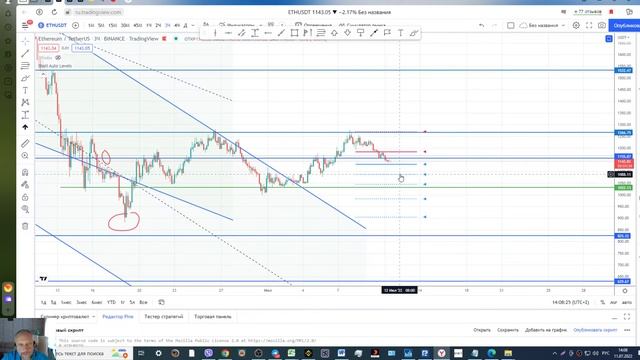This screenshot has width=640, height=360.
Task: Minimize the bottom panel
Action: [x=615, y=317]
